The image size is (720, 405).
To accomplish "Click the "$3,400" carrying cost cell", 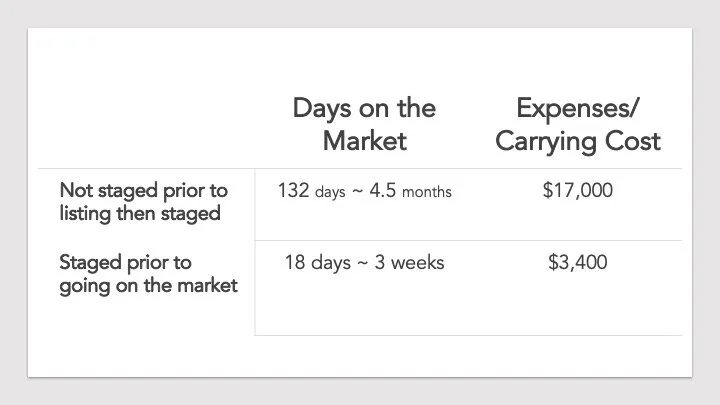I will 578,262.
